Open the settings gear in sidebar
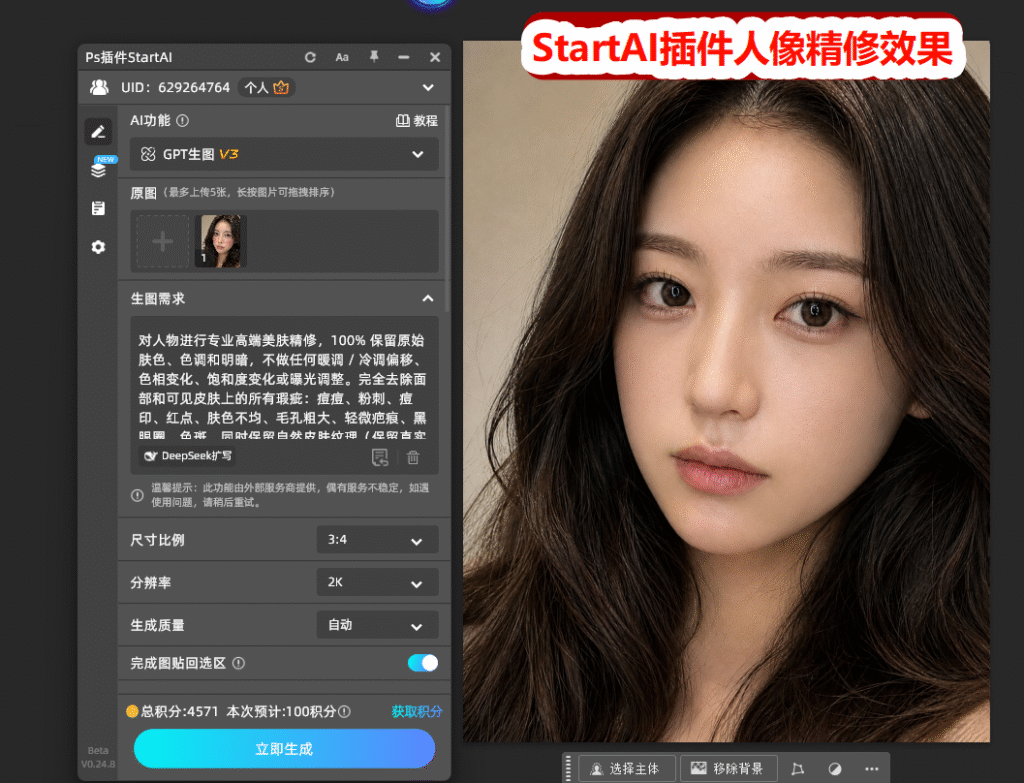This screenshot has width=1024, height=783. pyautogui.click(x=98, y=247)
